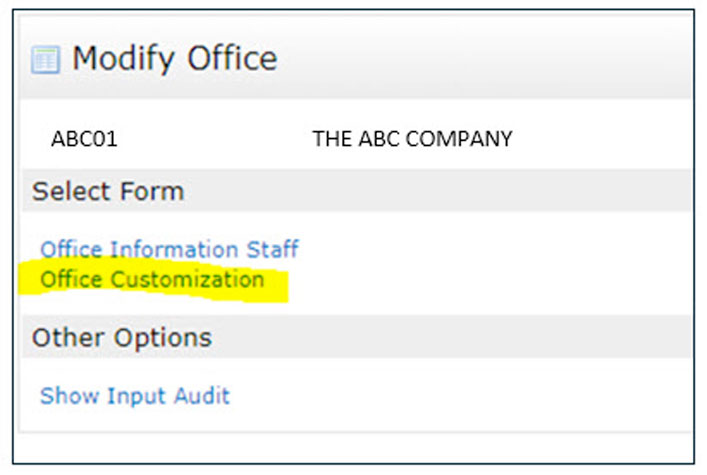Click the Modify Office form icon
Screen dimensions: 707x475
45,60
